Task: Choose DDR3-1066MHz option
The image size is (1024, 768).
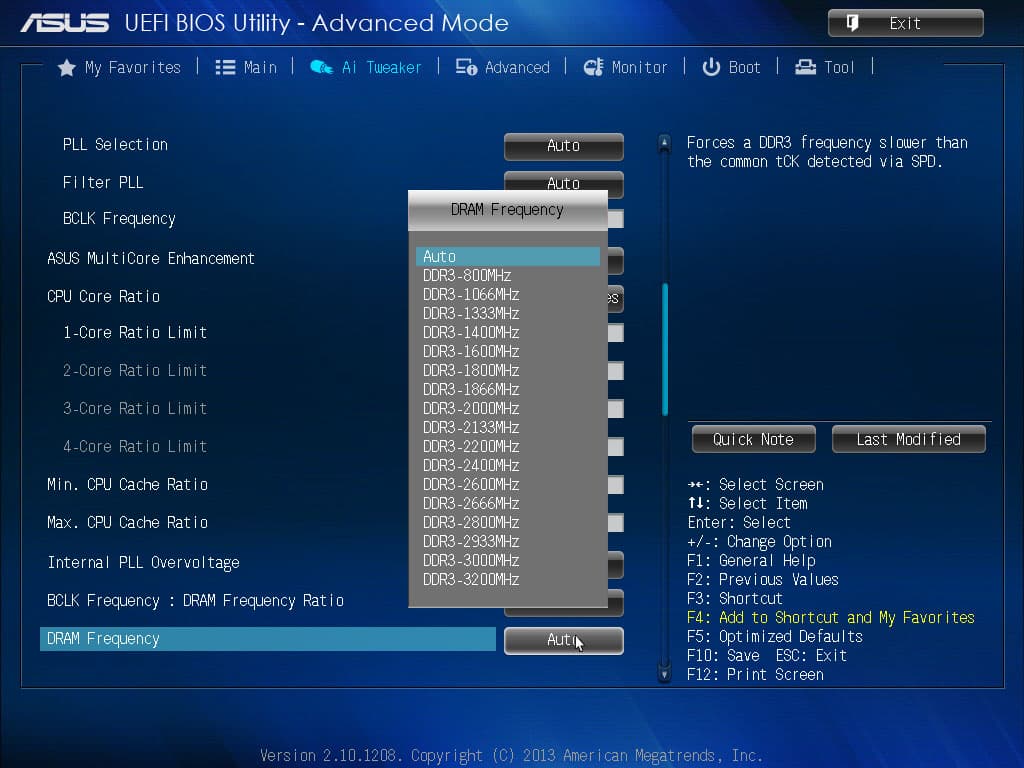Action: 507,295
